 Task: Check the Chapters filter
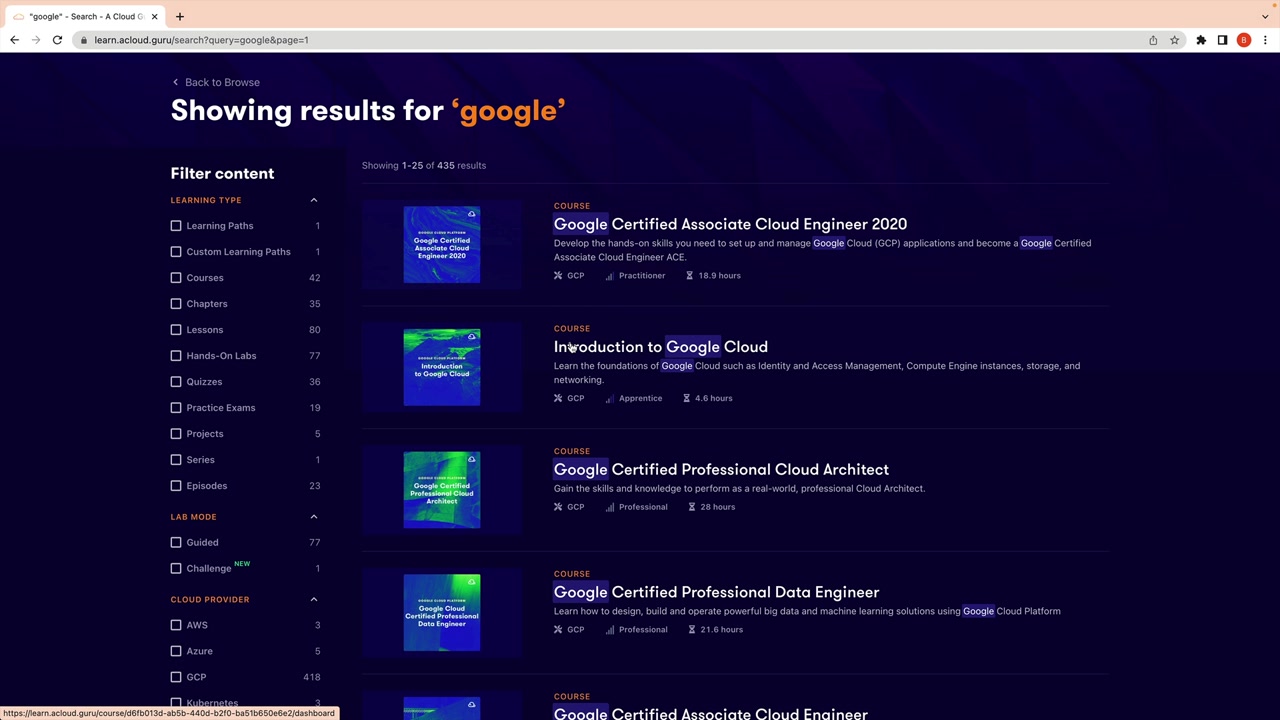tap(176, 304)
